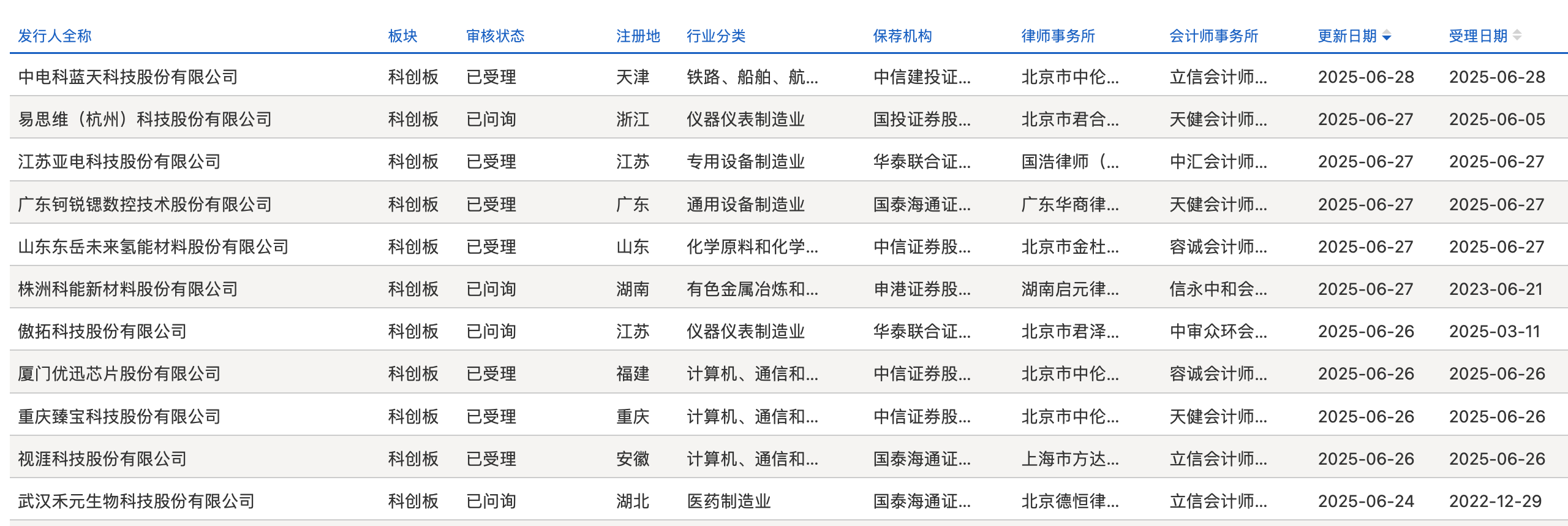Select 中信建投证... sponsor cell
This screenshot has width=1568, height=526.
pos(922,77)
